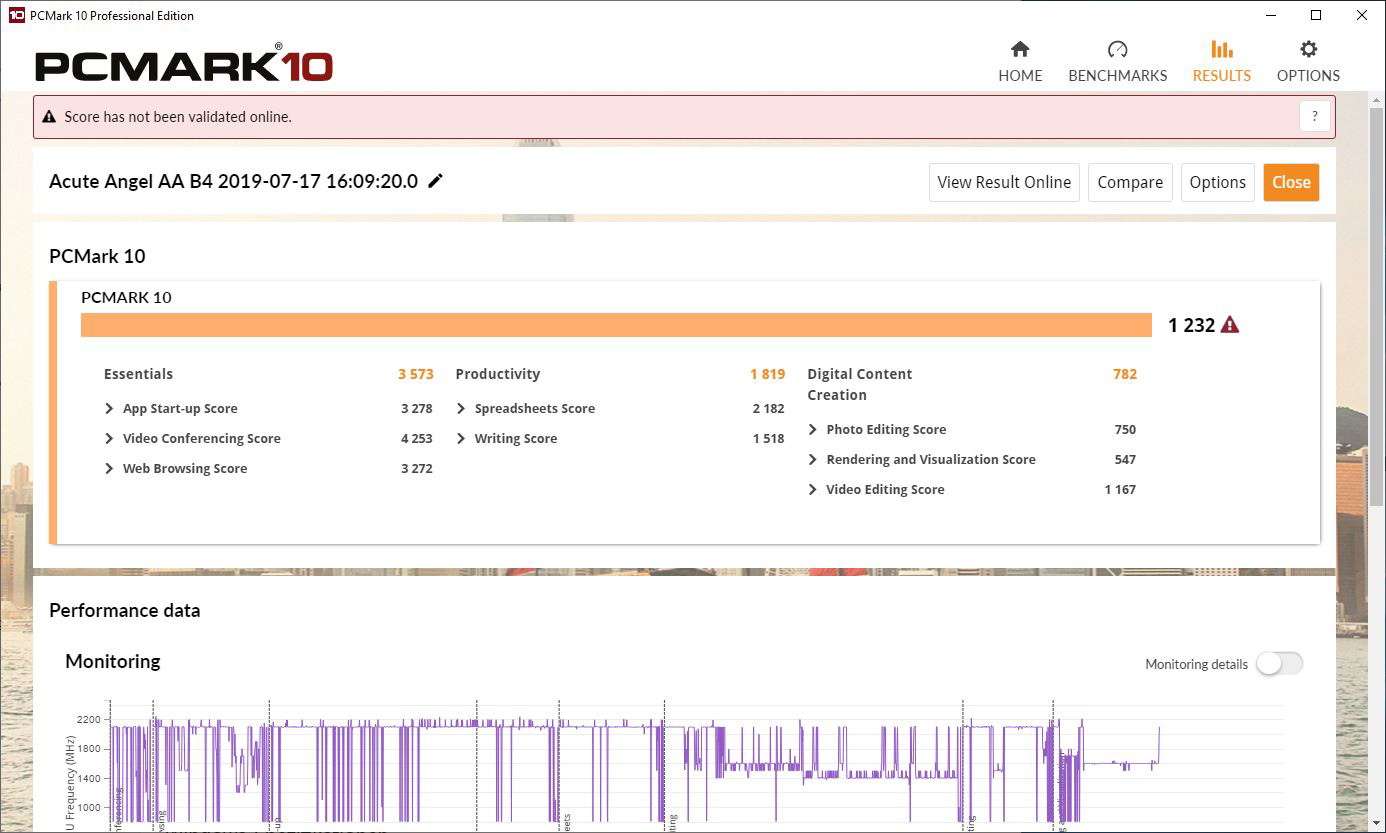Click the pencil edit icon beside result name
Screen dimensions: 1386x833
tap(435, 181)
